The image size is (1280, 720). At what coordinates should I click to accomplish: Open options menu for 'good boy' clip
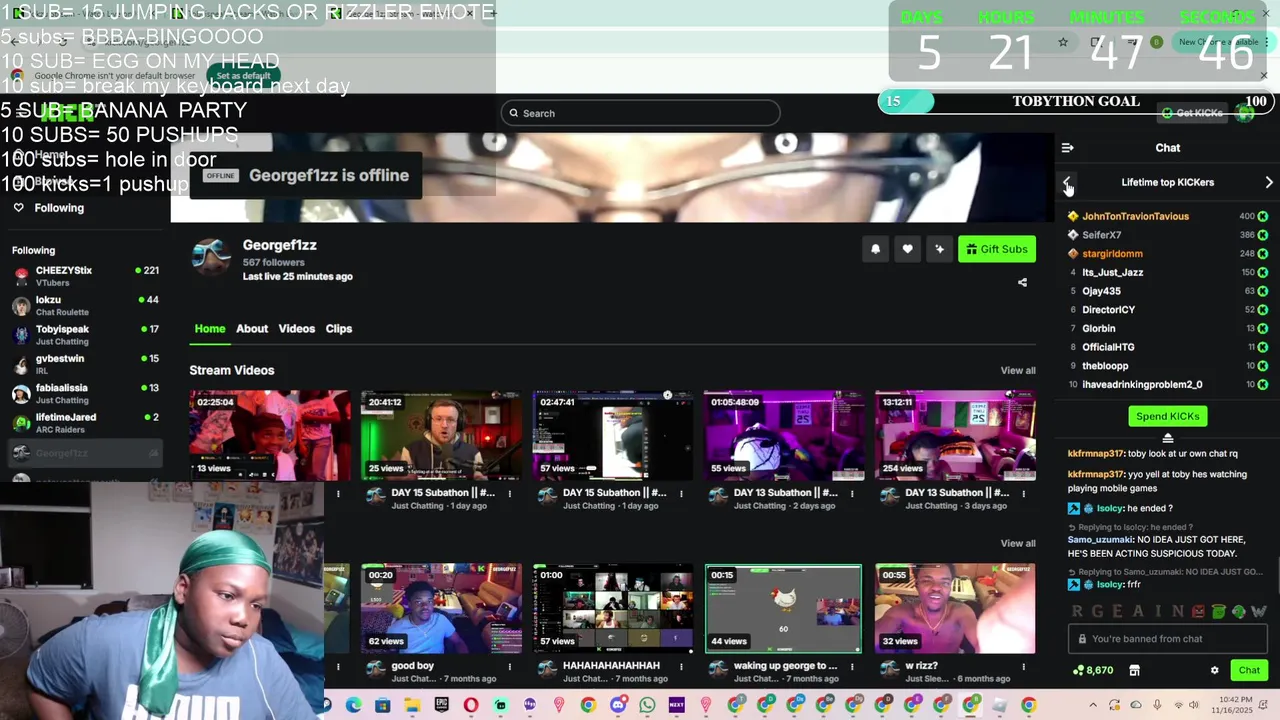coord(510,666)
